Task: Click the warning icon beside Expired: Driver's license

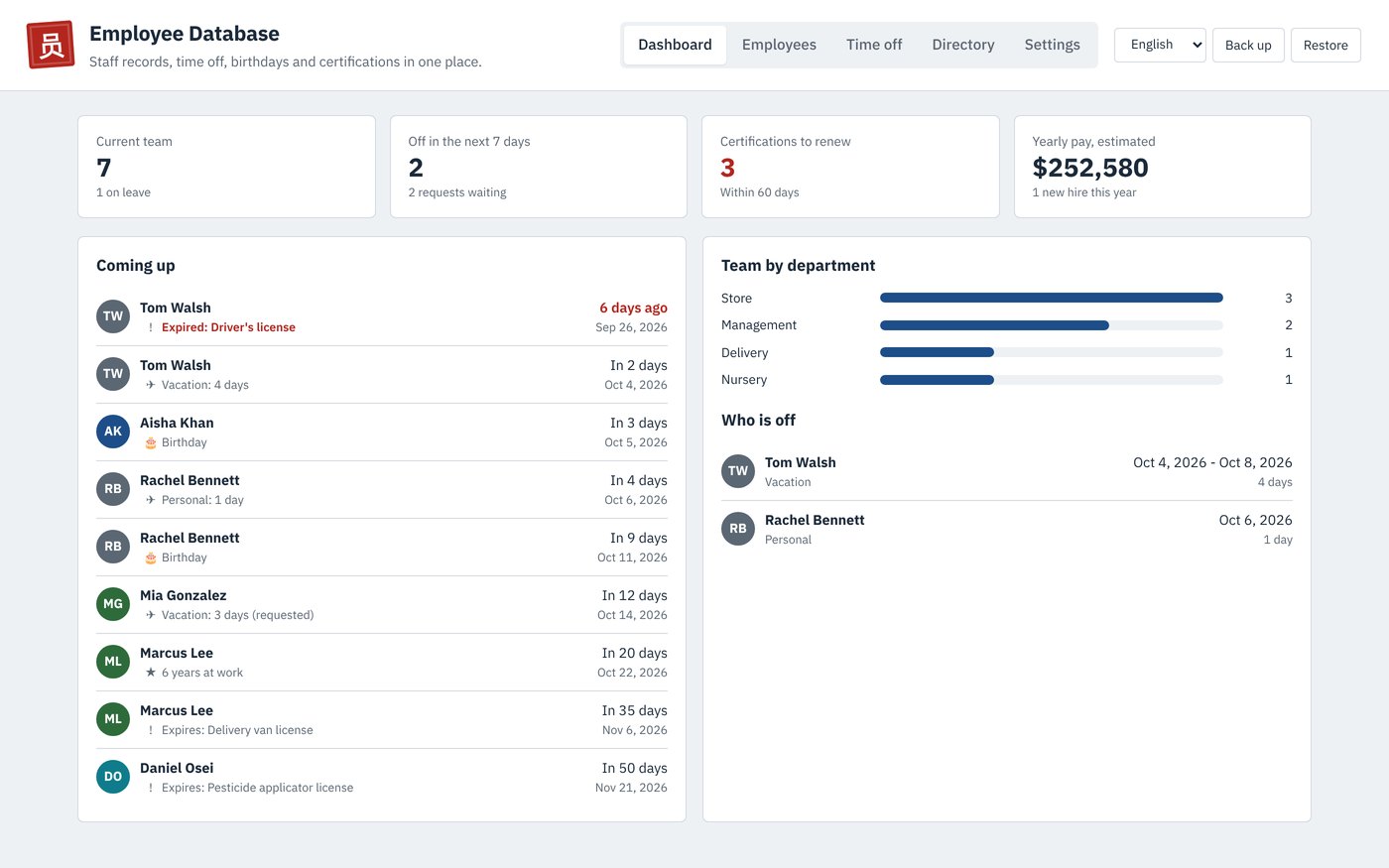Action: (151, 327)
